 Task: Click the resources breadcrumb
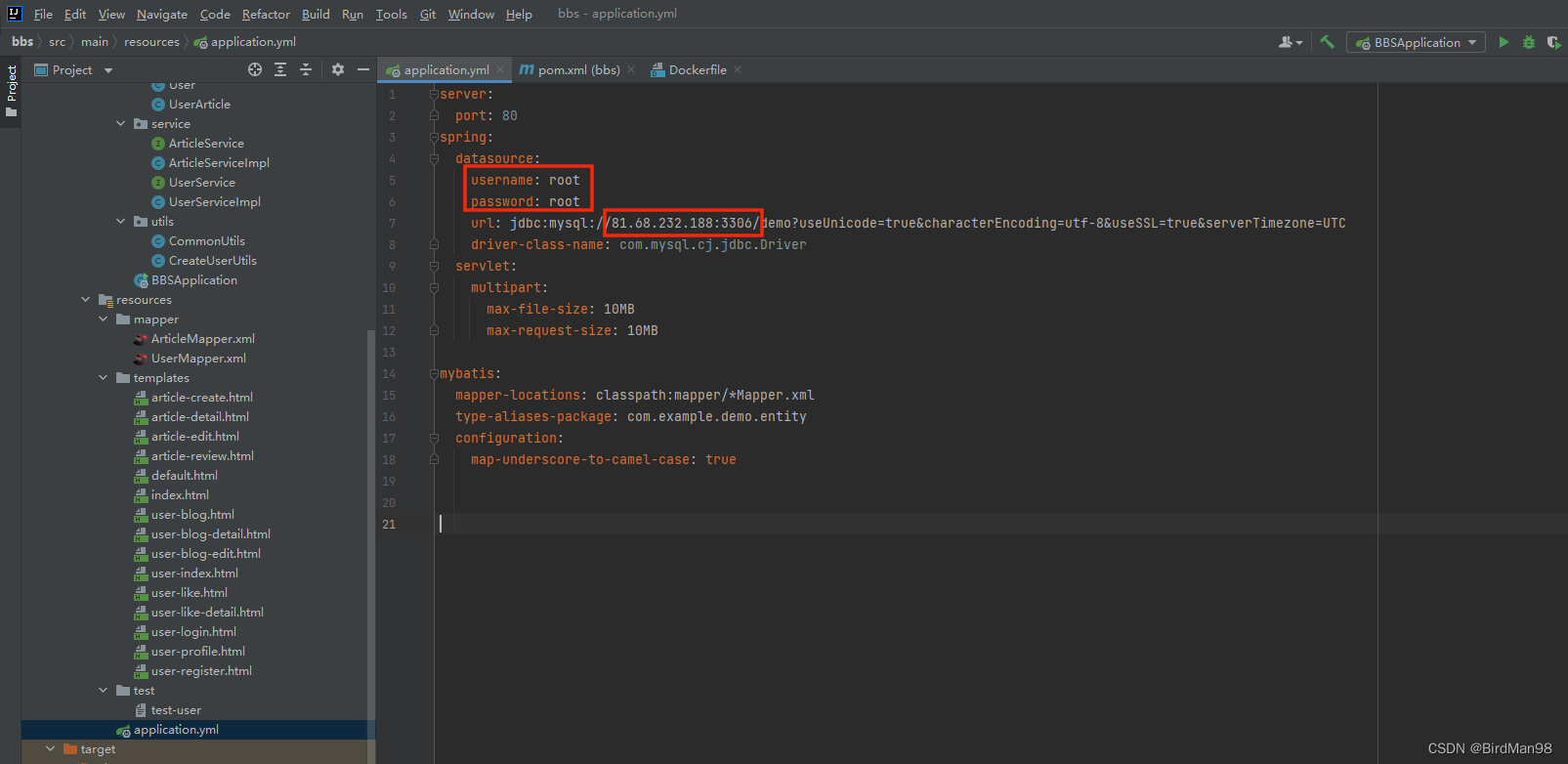point(151,41)
